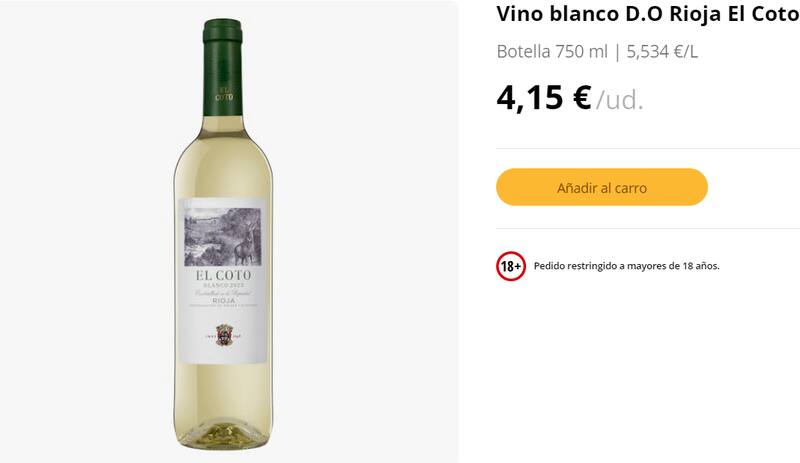The image size is (800, 463).
Task: Click the Pedido restringido a mayores de 18 años notice
Action: [627, 266]
